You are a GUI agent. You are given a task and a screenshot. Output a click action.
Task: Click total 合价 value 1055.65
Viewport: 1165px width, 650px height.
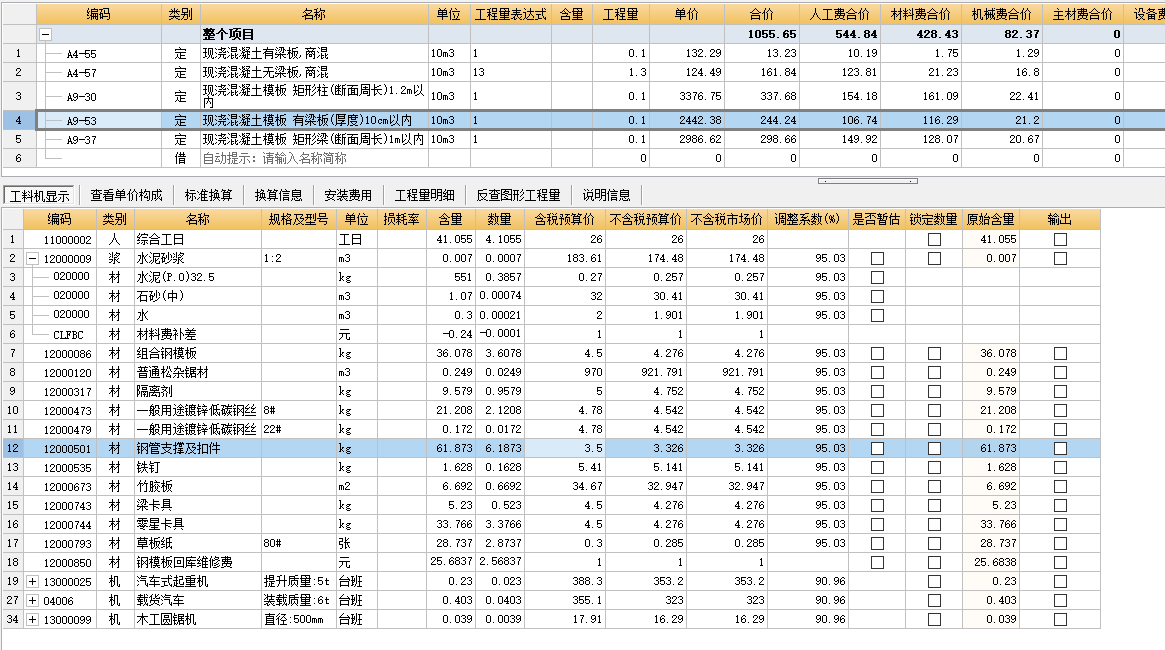[x=772, y=34]
